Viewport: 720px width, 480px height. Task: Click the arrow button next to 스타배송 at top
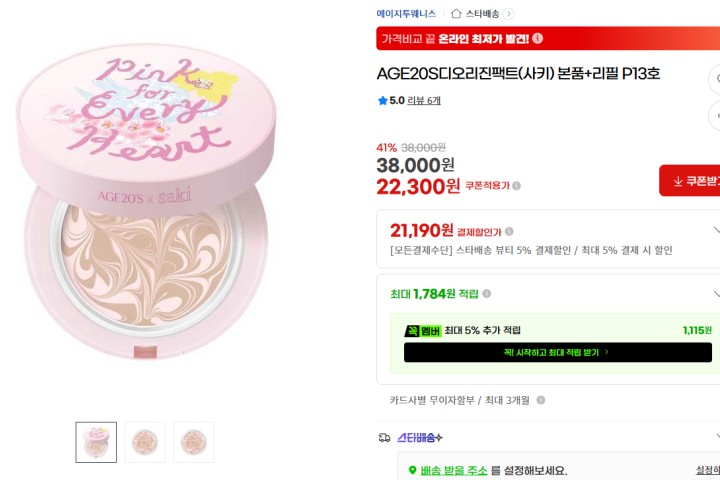point(508,14)
